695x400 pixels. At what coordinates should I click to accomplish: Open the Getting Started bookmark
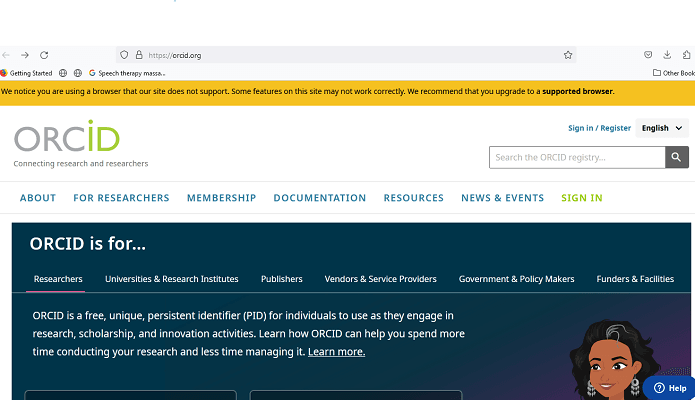pyautogui.click(x=26, y=73)
